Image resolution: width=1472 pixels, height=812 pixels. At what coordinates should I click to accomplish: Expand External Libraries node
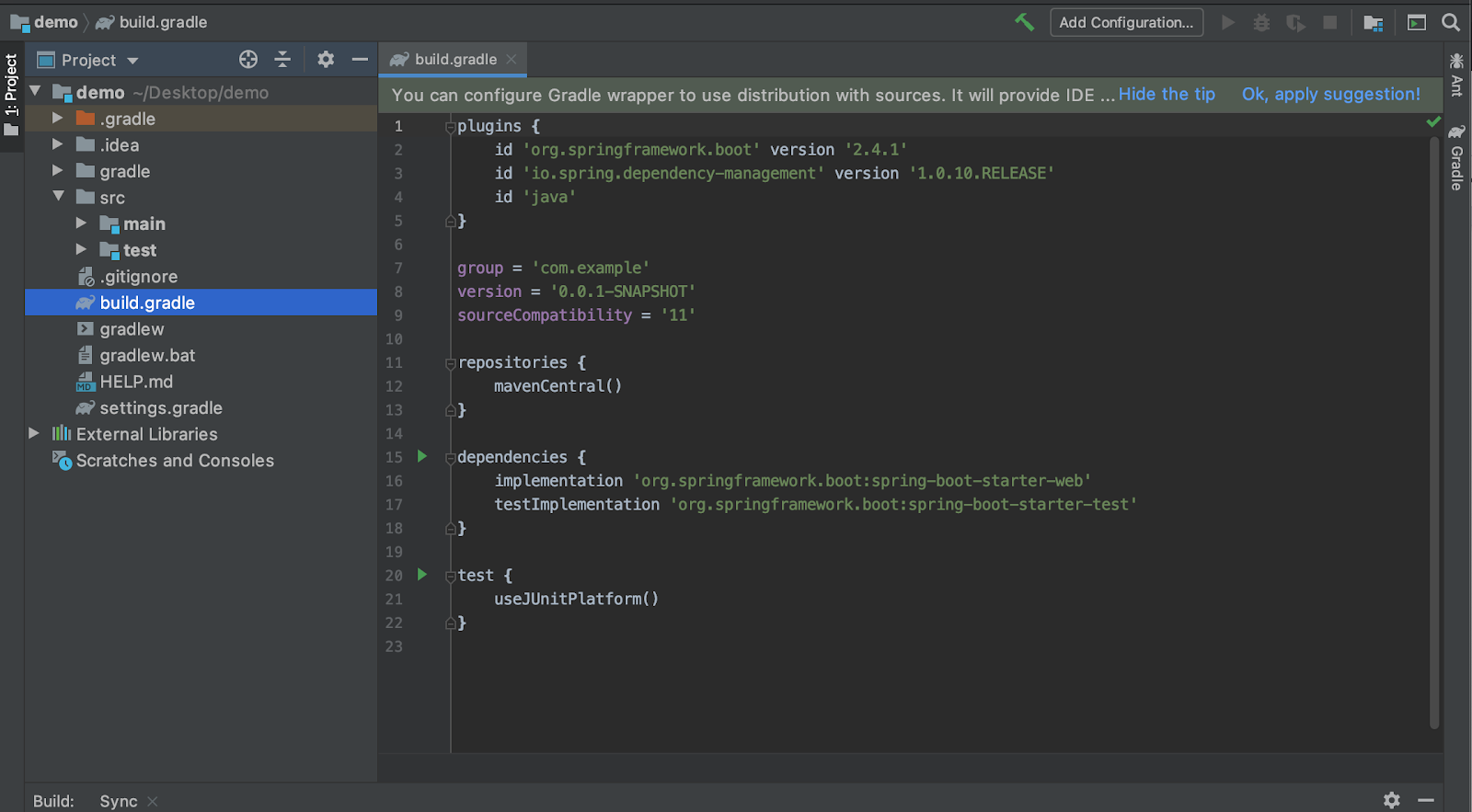point(34,433)
